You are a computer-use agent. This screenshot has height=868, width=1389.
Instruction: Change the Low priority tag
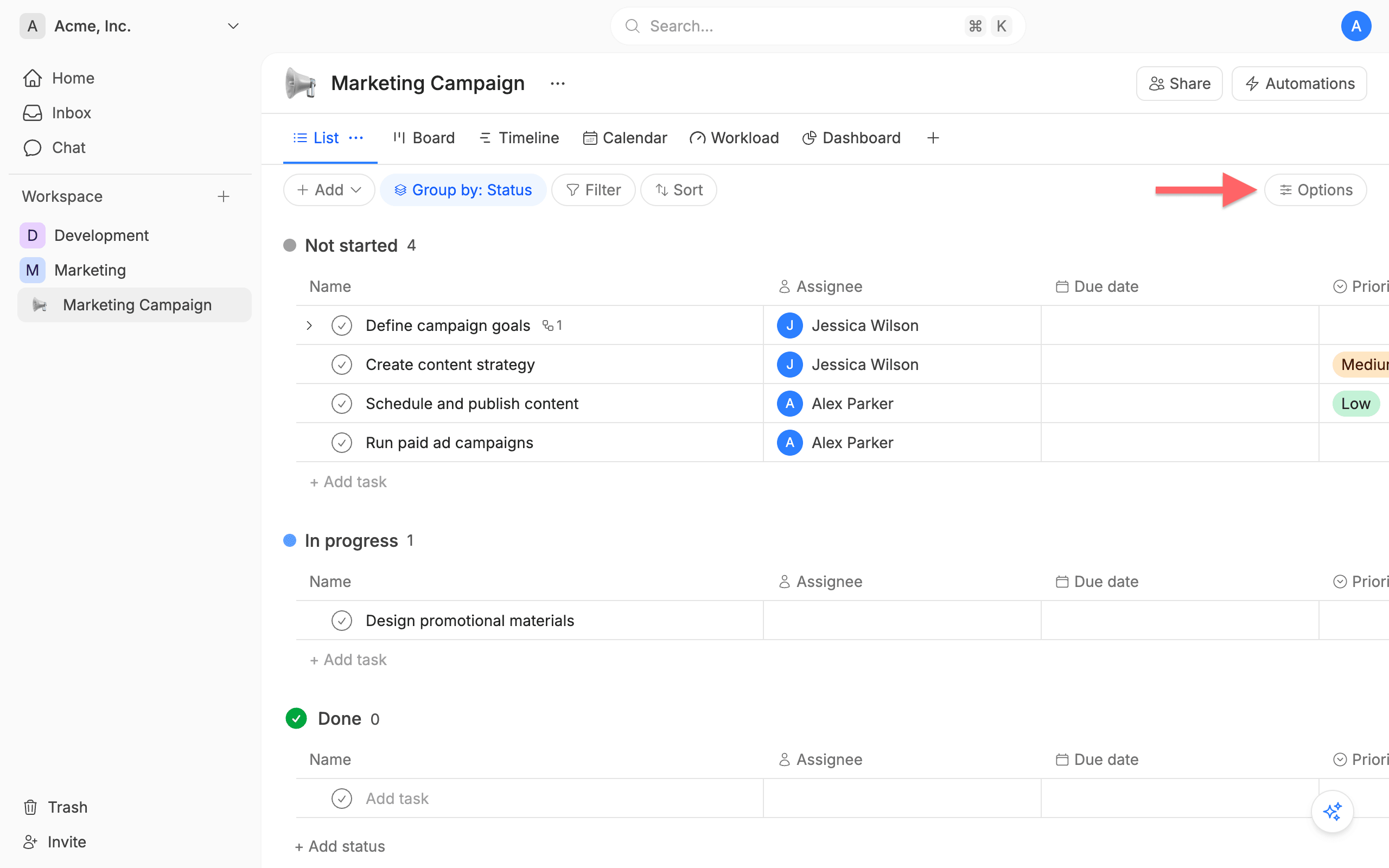click(x=1356, y=404)
